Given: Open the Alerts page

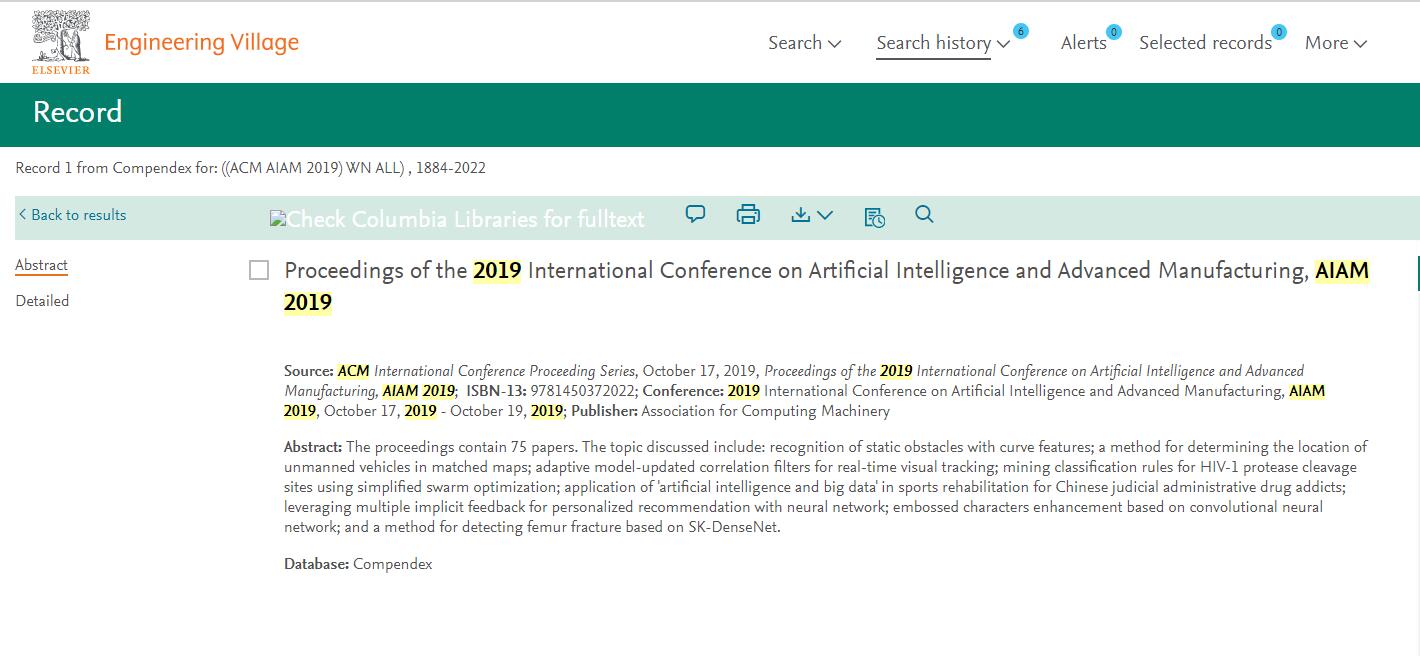Looking at the screenshot, I should tap(1083, 43).
